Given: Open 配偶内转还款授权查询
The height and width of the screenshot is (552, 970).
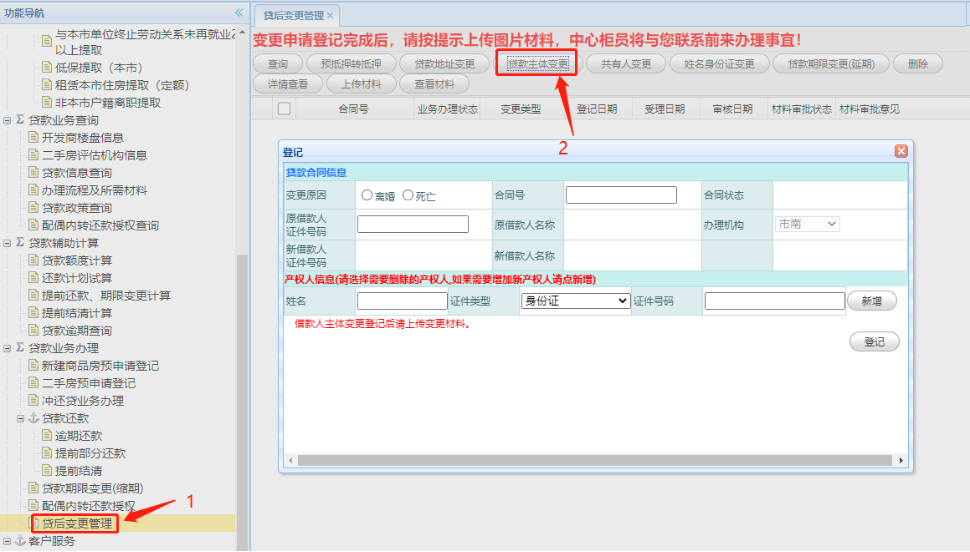Looking at the screenshot, I should (x=100, y=225).
